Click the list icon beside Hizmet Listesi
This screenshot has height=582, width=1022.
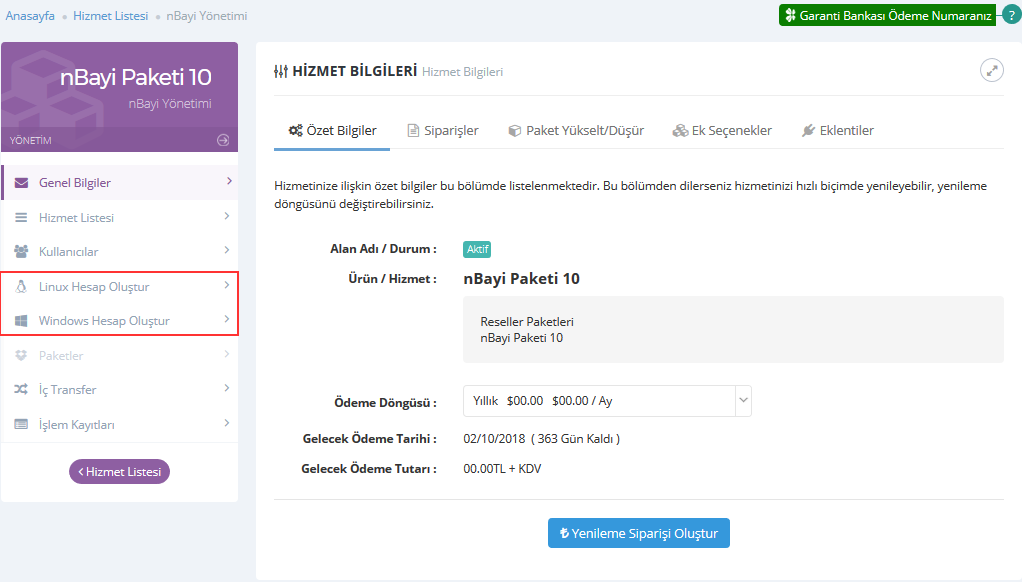tap(21, 218)
